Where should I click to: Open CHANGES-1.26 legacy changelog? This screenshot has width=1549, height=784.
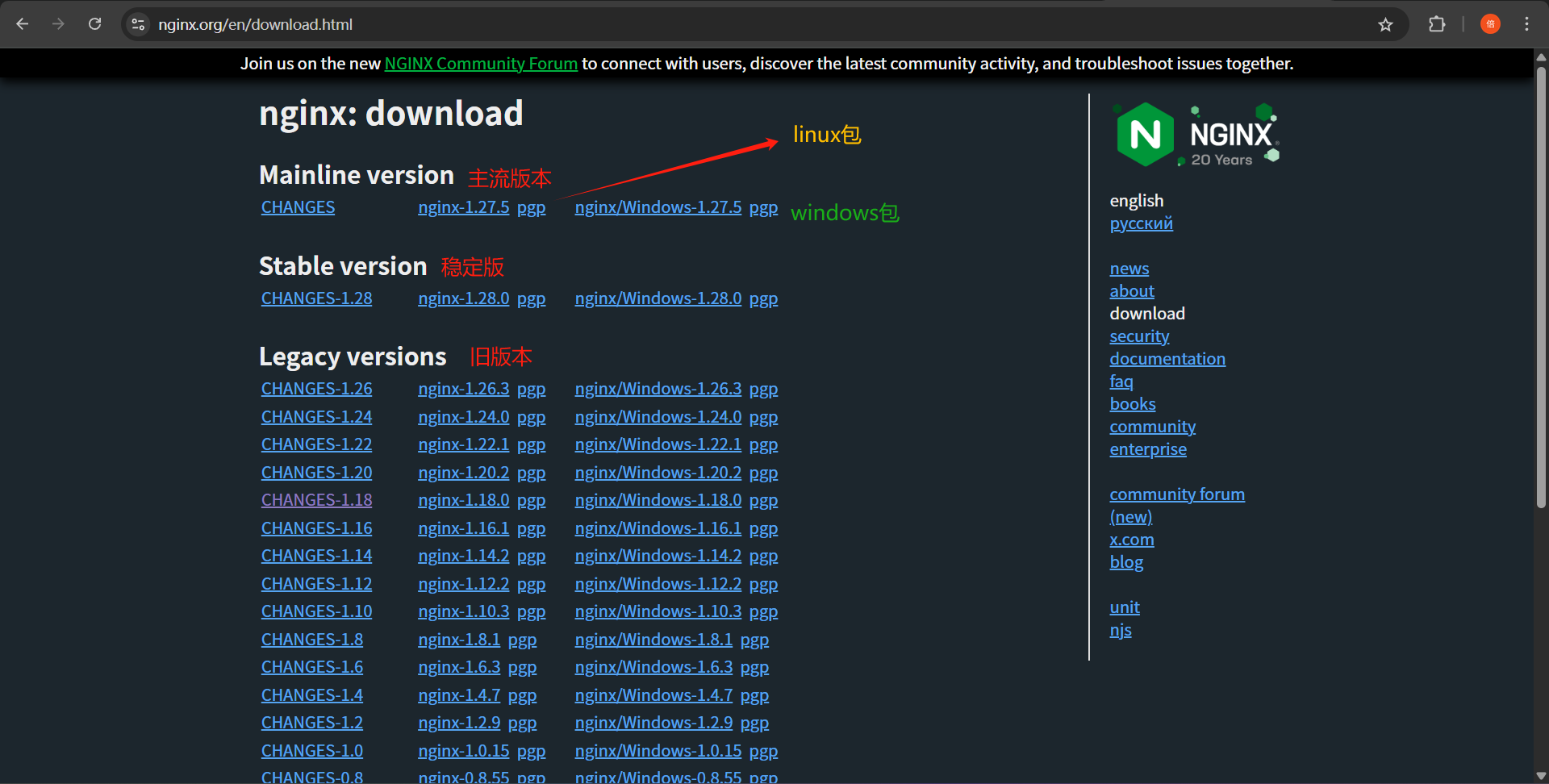(x=317, y=389)
